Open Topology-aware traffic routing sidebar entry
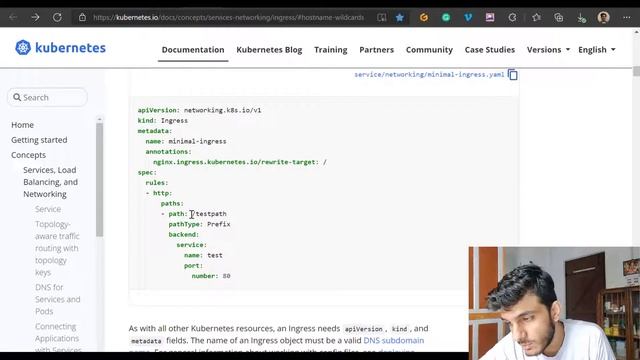 [57, 248]
